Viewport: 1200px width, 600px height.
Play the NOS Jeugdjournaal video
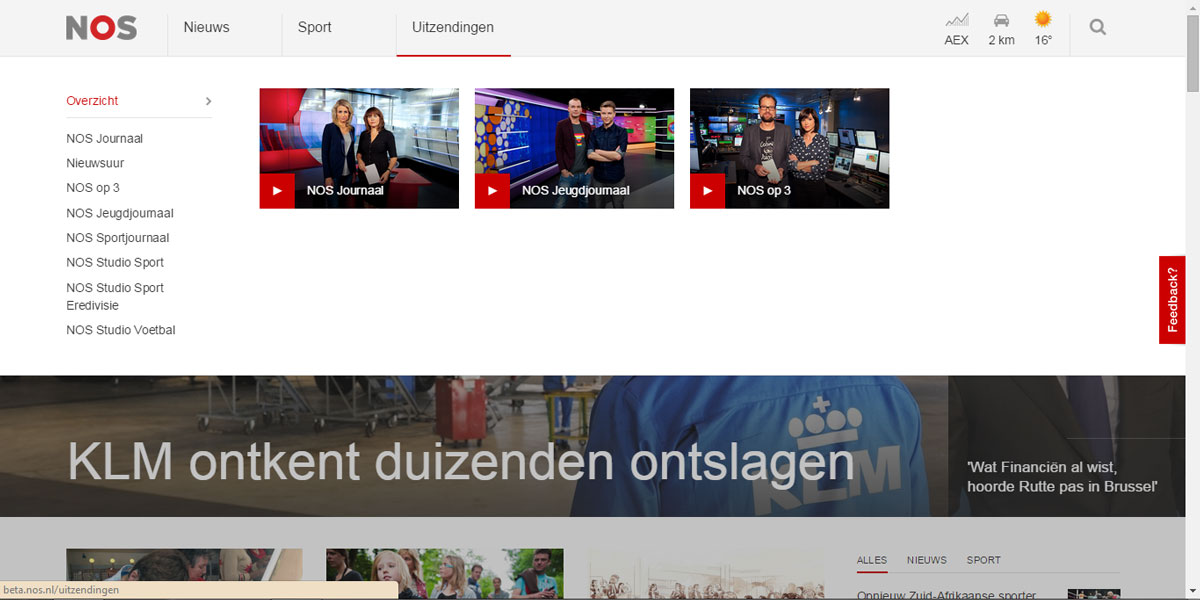coord(492,191)
